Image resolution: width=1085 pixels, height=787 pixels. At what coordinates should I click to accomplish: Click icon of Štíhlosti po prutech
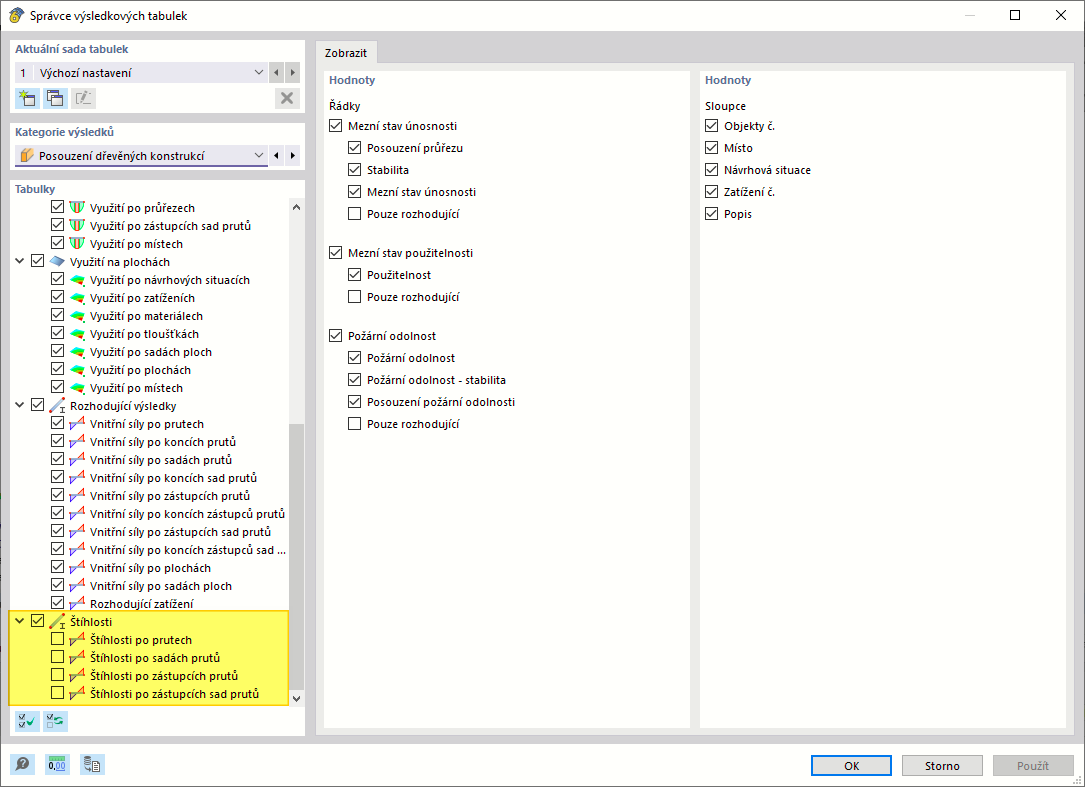[x=77, y=640]
